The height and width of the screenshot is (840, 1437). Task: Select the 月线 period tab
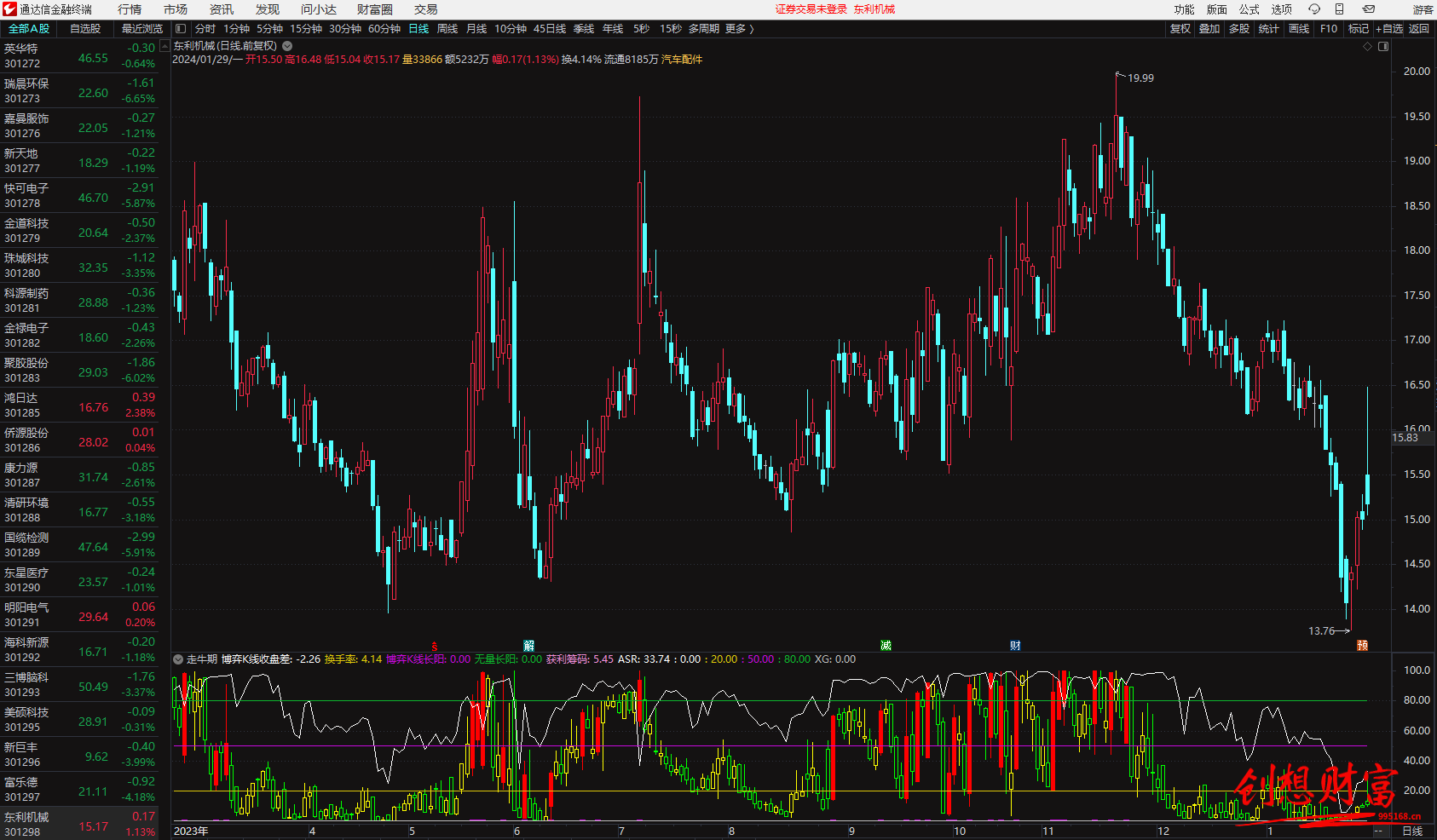(476, 29)
